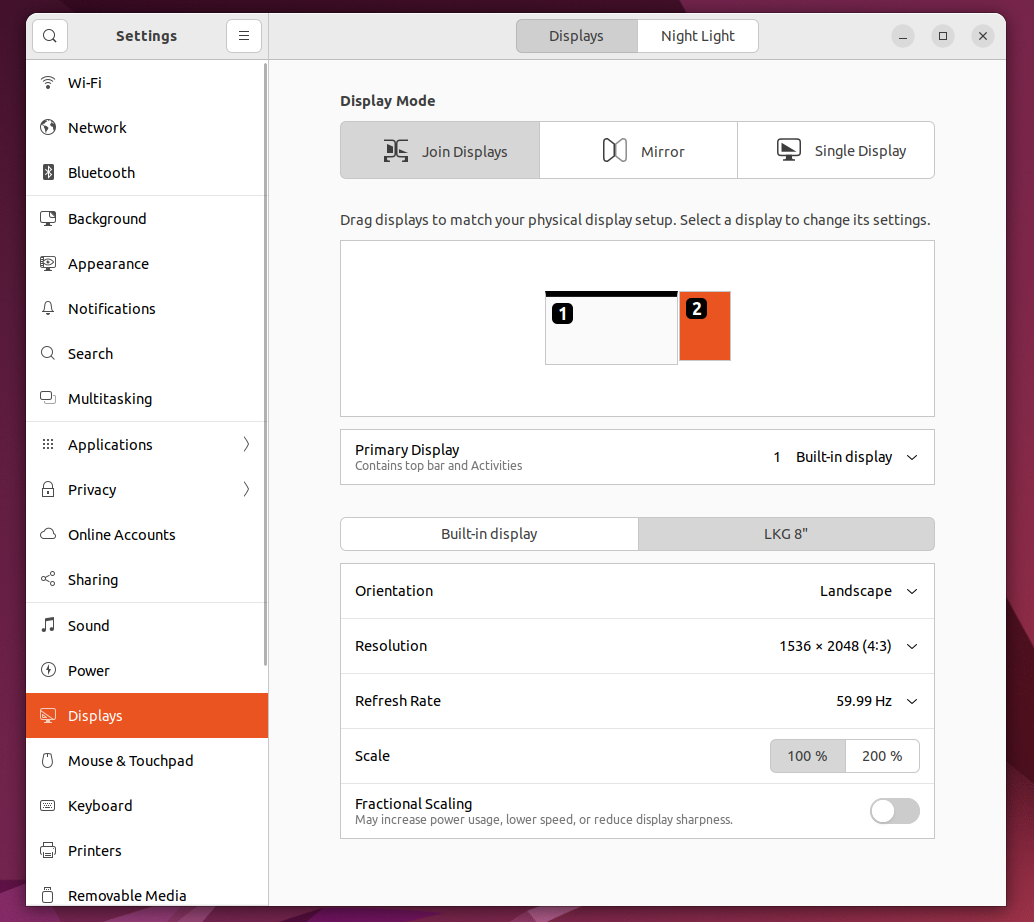The image size is (1034, 922).
Task: Enable the Fractional Scaling switch
Action: [x=894, y=811]
